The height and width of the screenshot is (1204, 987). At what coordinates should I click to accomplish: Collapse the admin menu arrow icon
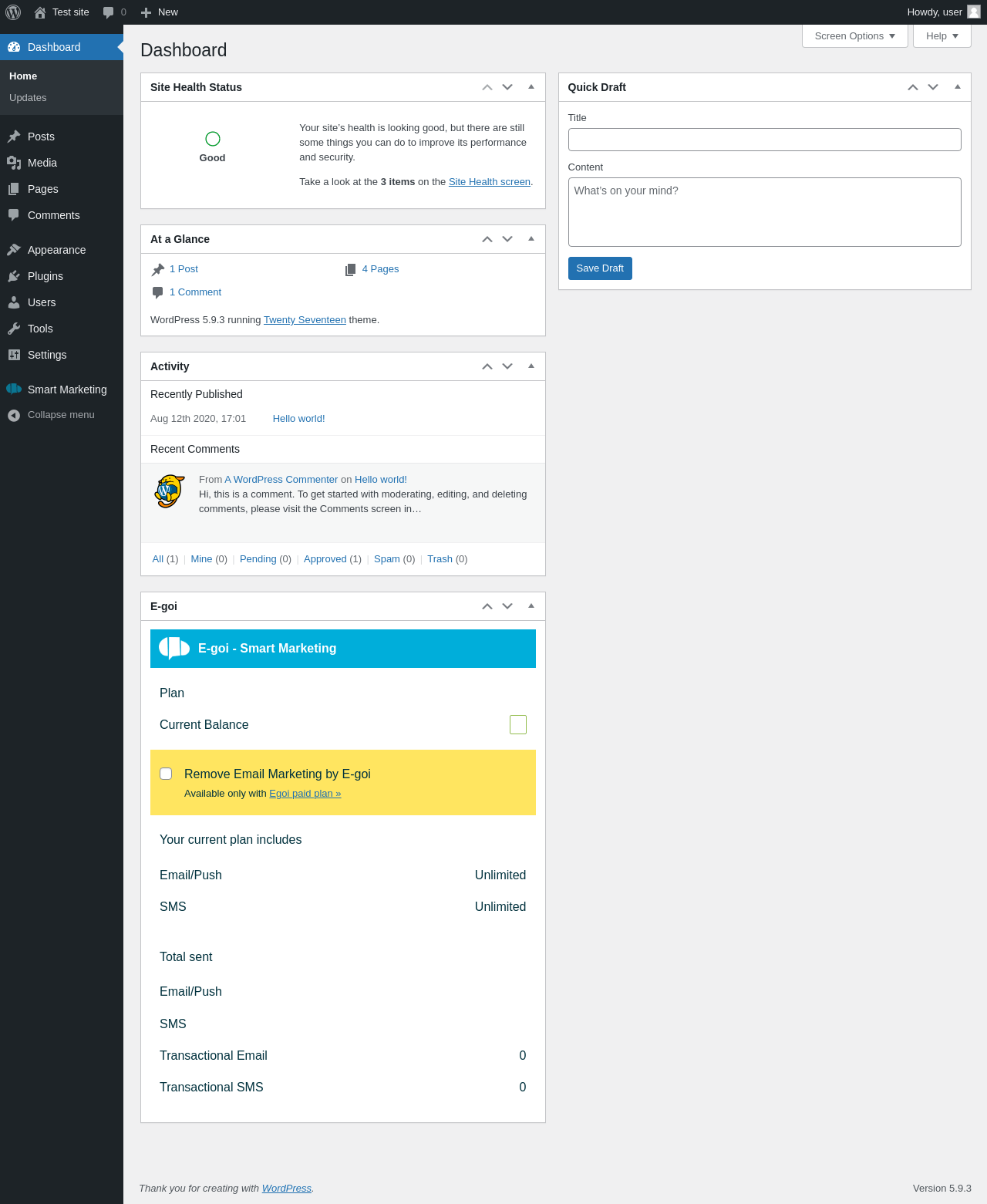[x=14, y=415]
